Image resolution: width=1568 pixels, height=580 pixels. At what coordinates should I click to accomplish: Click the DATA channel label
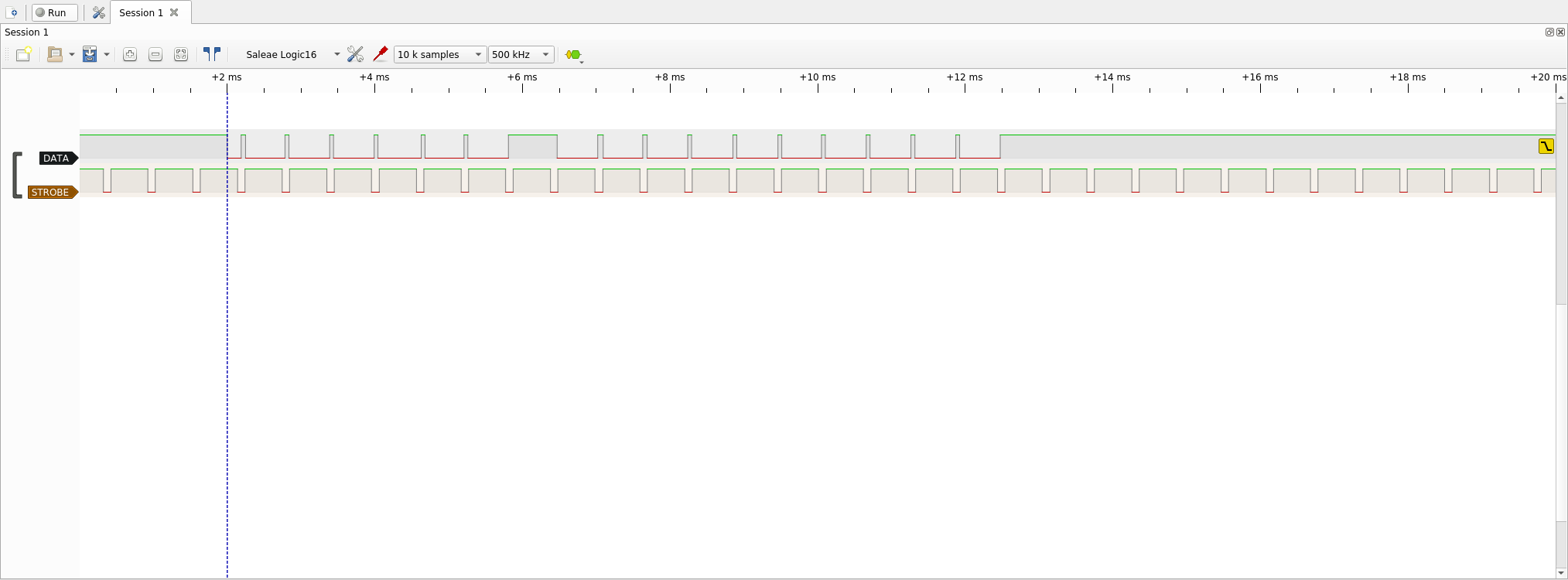56,158
